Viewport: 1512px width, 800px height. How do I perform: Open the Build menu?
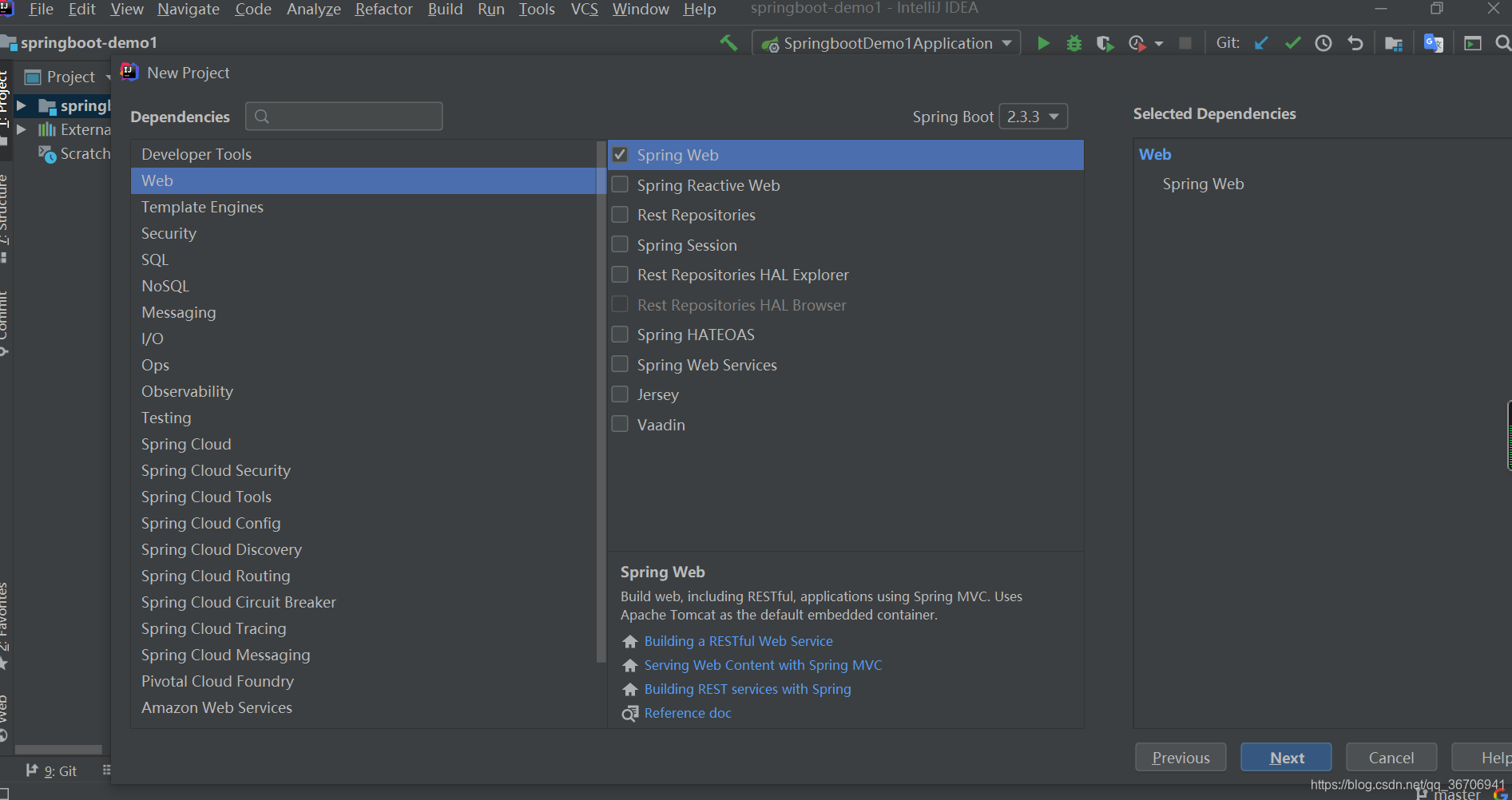coord(445,9)
